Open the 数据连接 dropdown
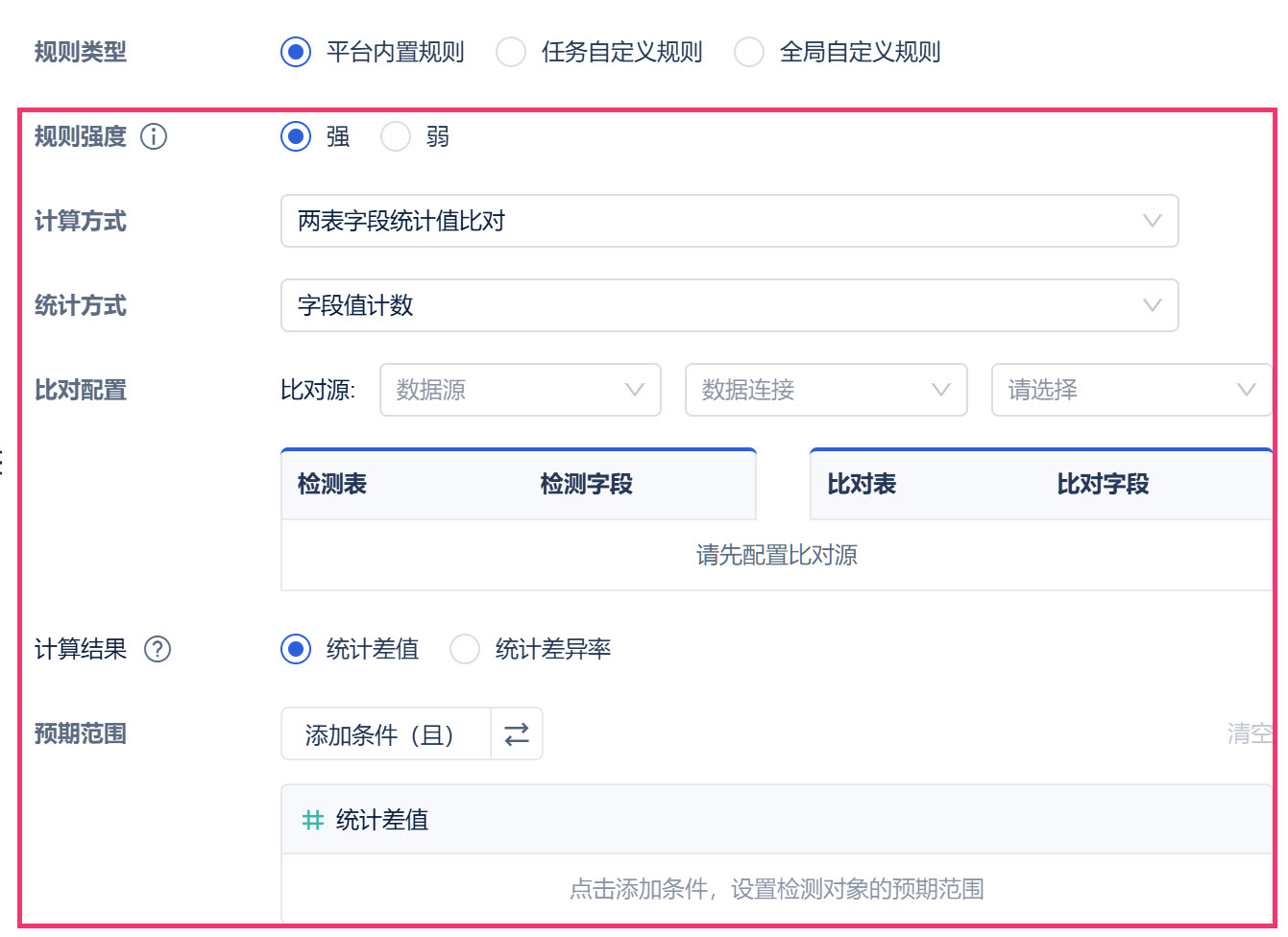The height and width of the screenshot is (937, 1288). tap(825, 391)
